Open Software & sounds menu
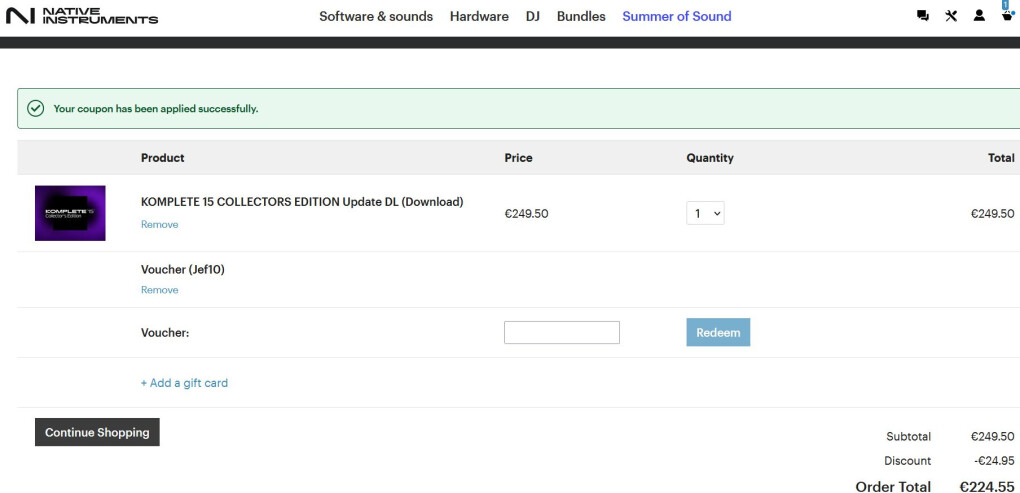This screenshot has width=1020, height=493. pos(376,16)
